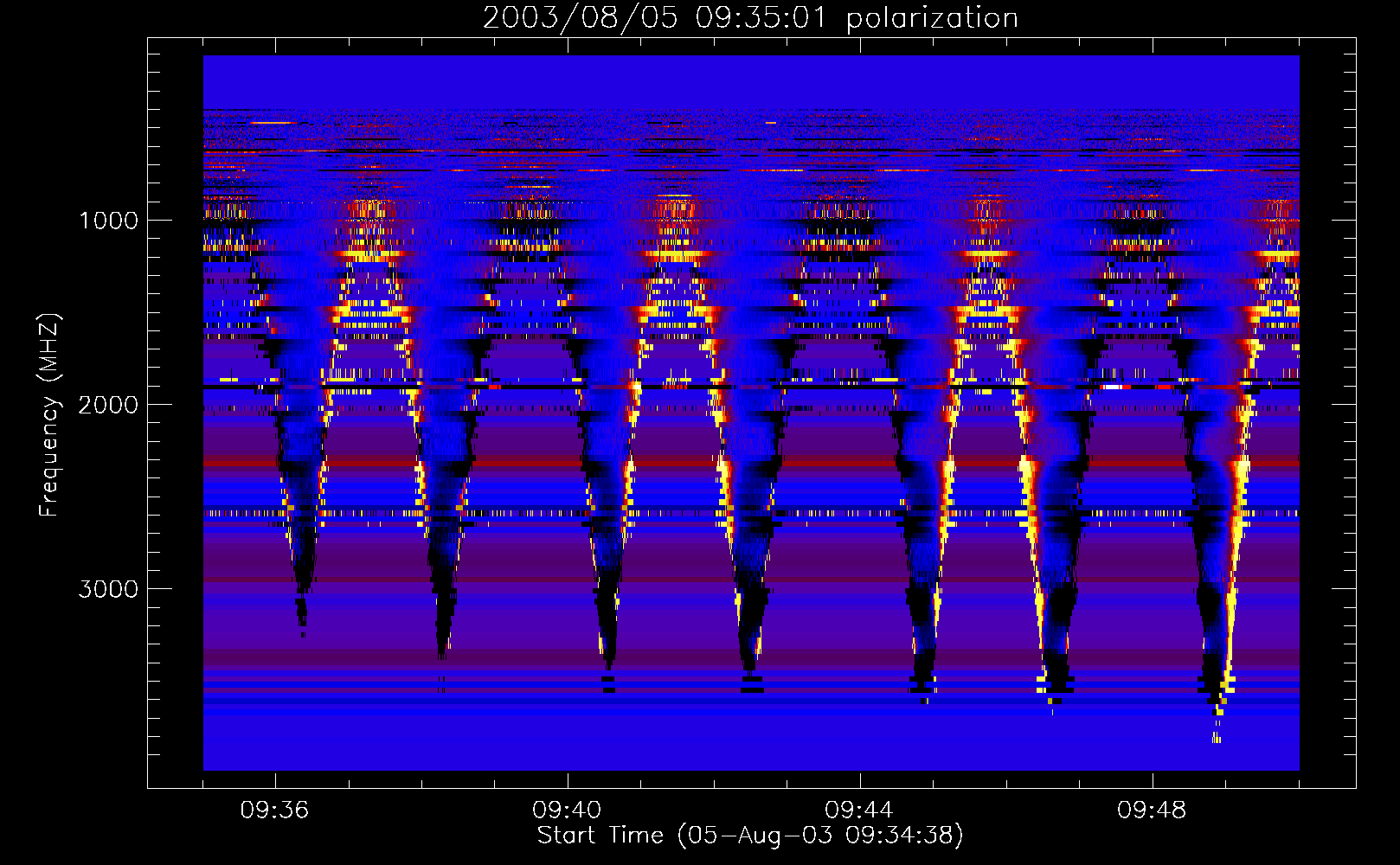Click the 09:44 time tick label
The image size is (1400, 865).
(859, 811)
